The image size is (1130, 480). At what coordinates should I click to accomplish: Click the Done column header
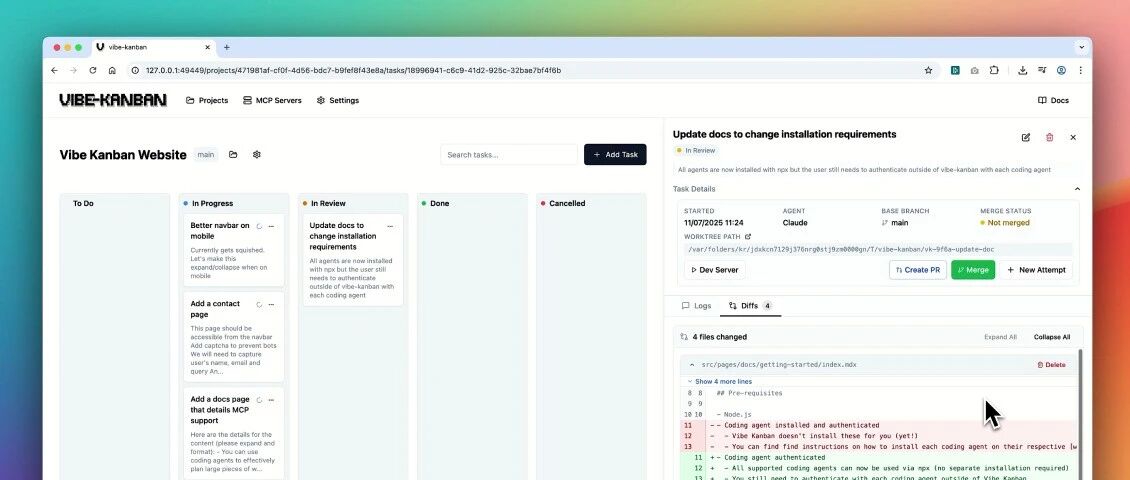click(440, 203)
